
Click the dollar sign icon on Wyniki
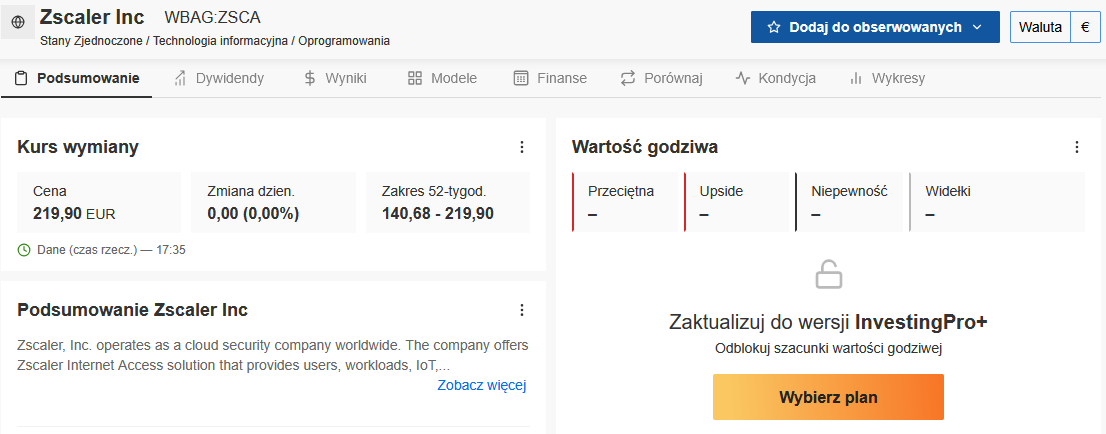310,78
